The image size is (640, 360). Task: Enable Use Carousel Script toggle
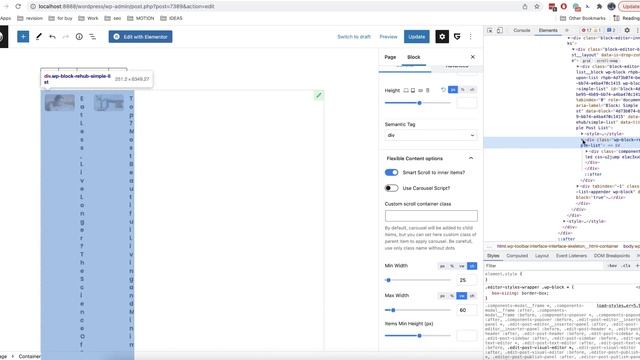[x=391, y=188]
